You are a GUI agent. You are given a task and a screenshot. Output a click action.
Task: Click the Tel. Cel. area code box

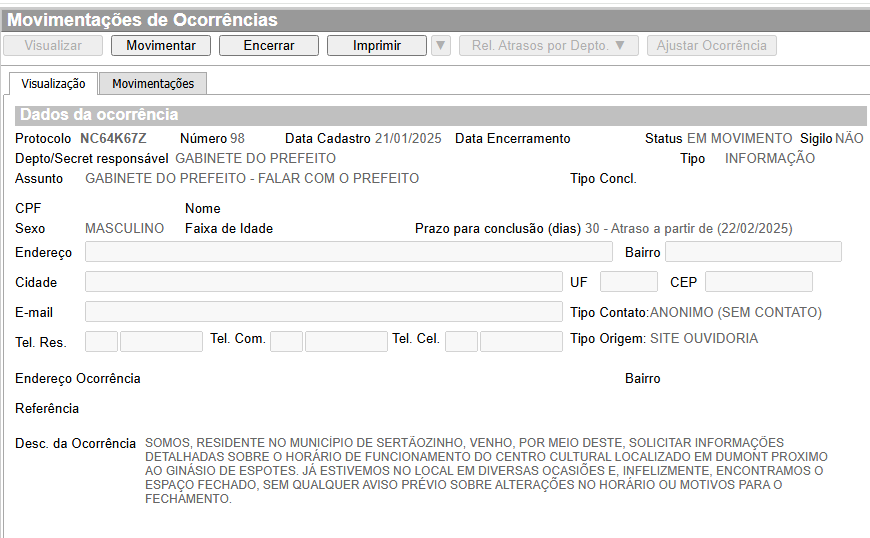461,342
